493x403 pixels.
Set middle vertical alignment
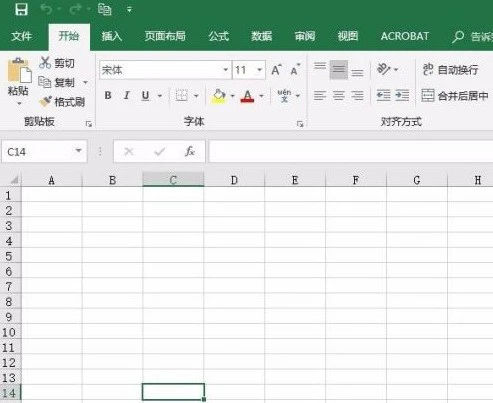(339, 70)
